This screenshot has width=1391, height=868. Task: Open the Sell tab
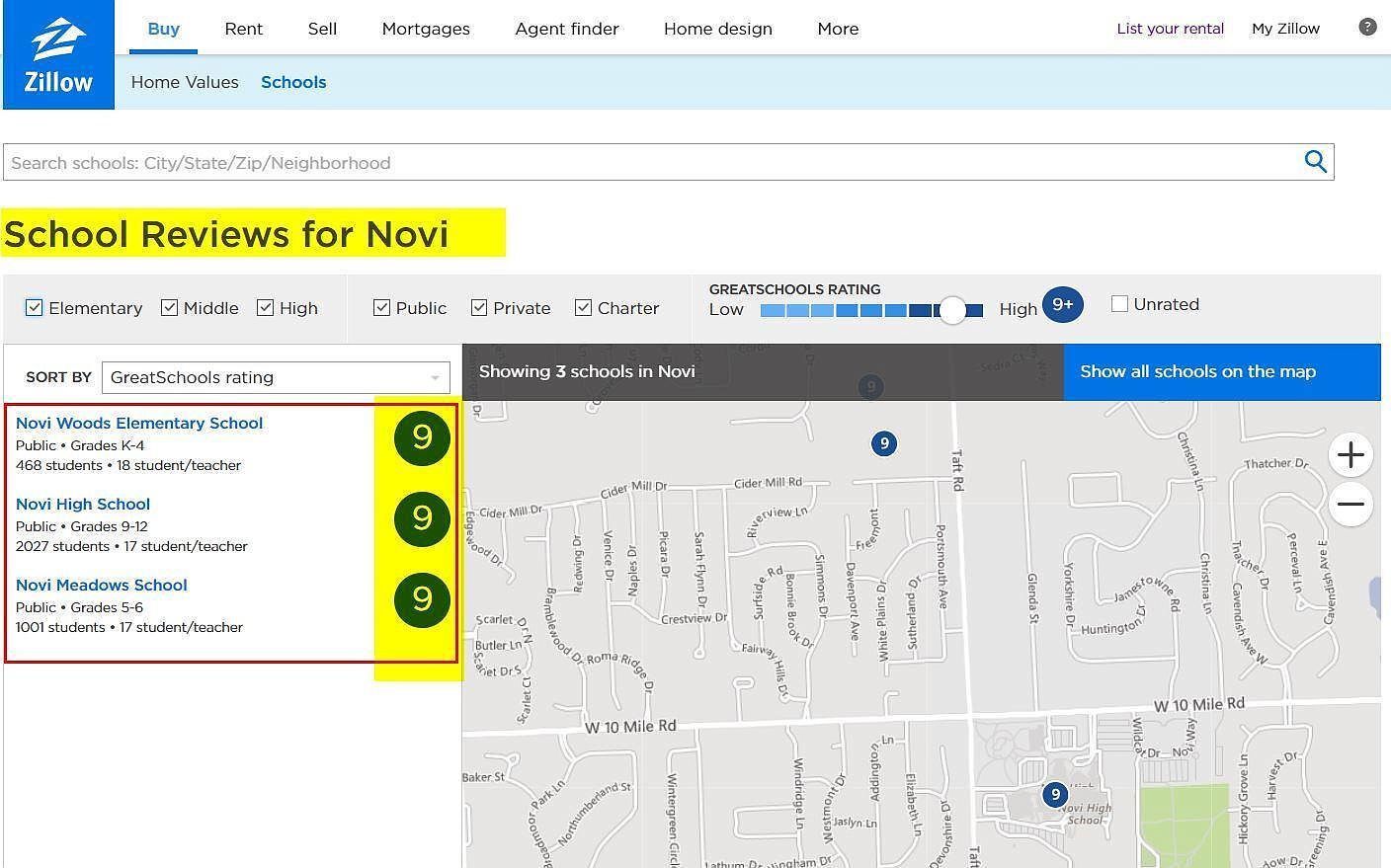pyautogui.click(x=322, y=29)
